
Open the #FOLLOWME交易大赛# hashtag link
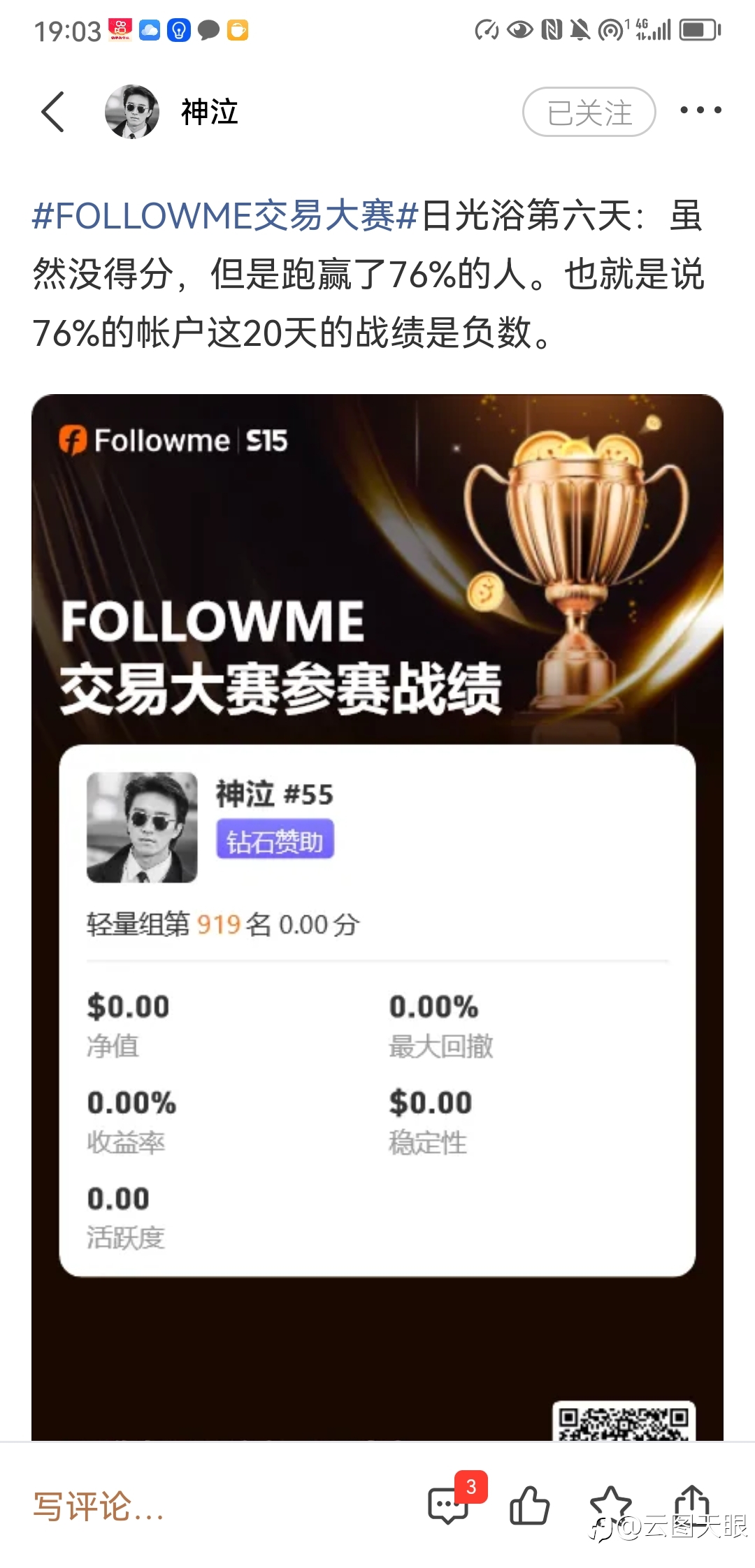coord(225,215)
